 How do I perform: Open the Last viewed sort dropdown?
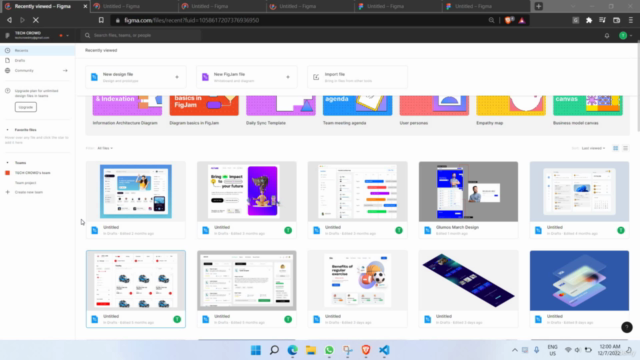[x=593, y=149]
